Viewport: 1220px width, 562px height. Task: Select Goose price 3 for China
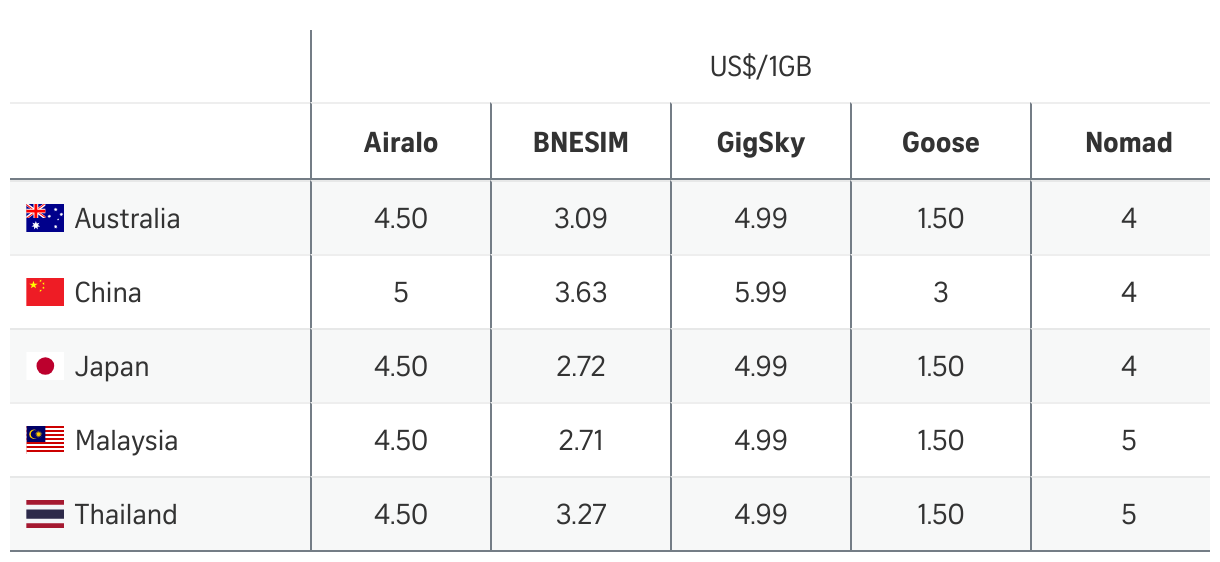coord(941,292)
